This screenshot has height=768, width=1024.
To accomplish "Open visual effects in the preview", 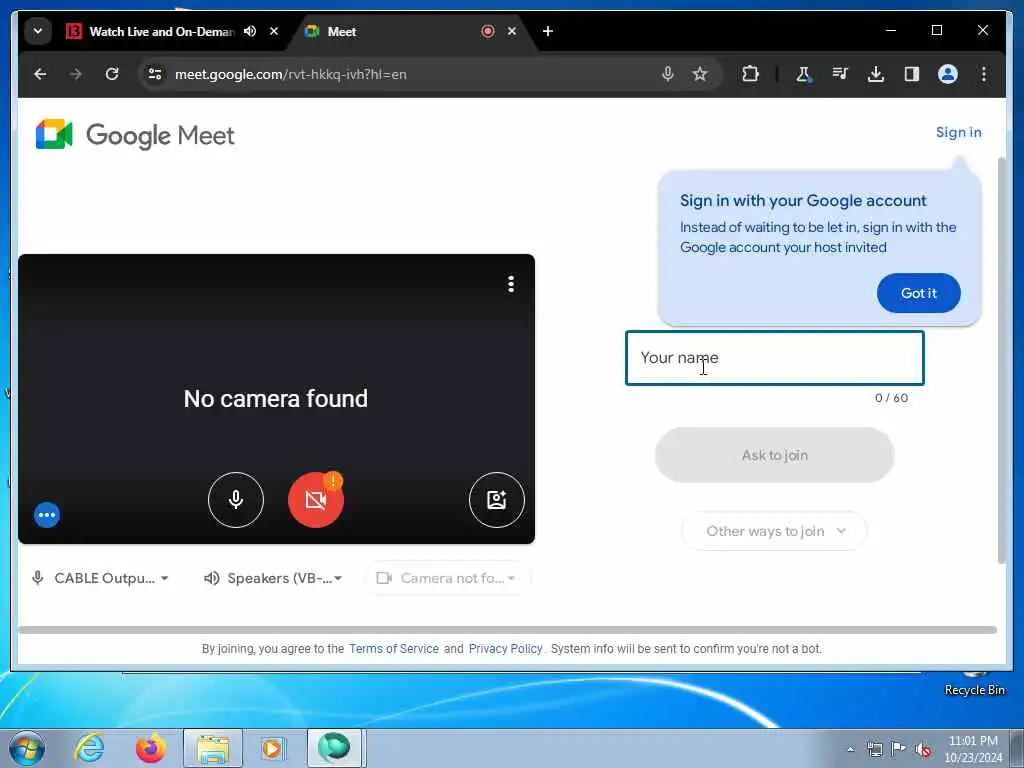I will point(496,500).
